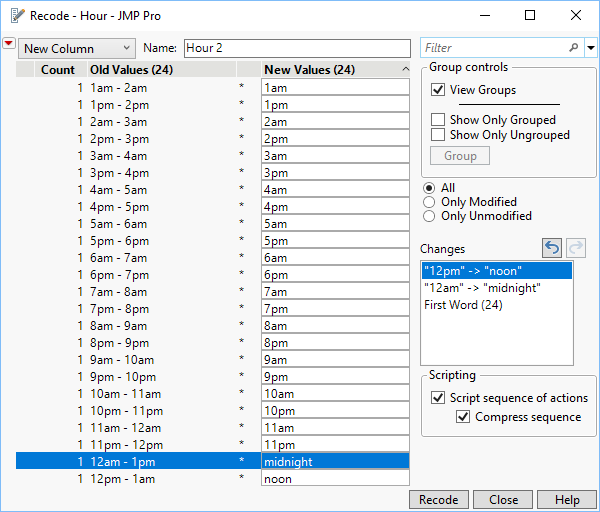Screen dimensions: 600x512
Task: Click the filter search magnifier icon
Action: click(x=573, y=47)
